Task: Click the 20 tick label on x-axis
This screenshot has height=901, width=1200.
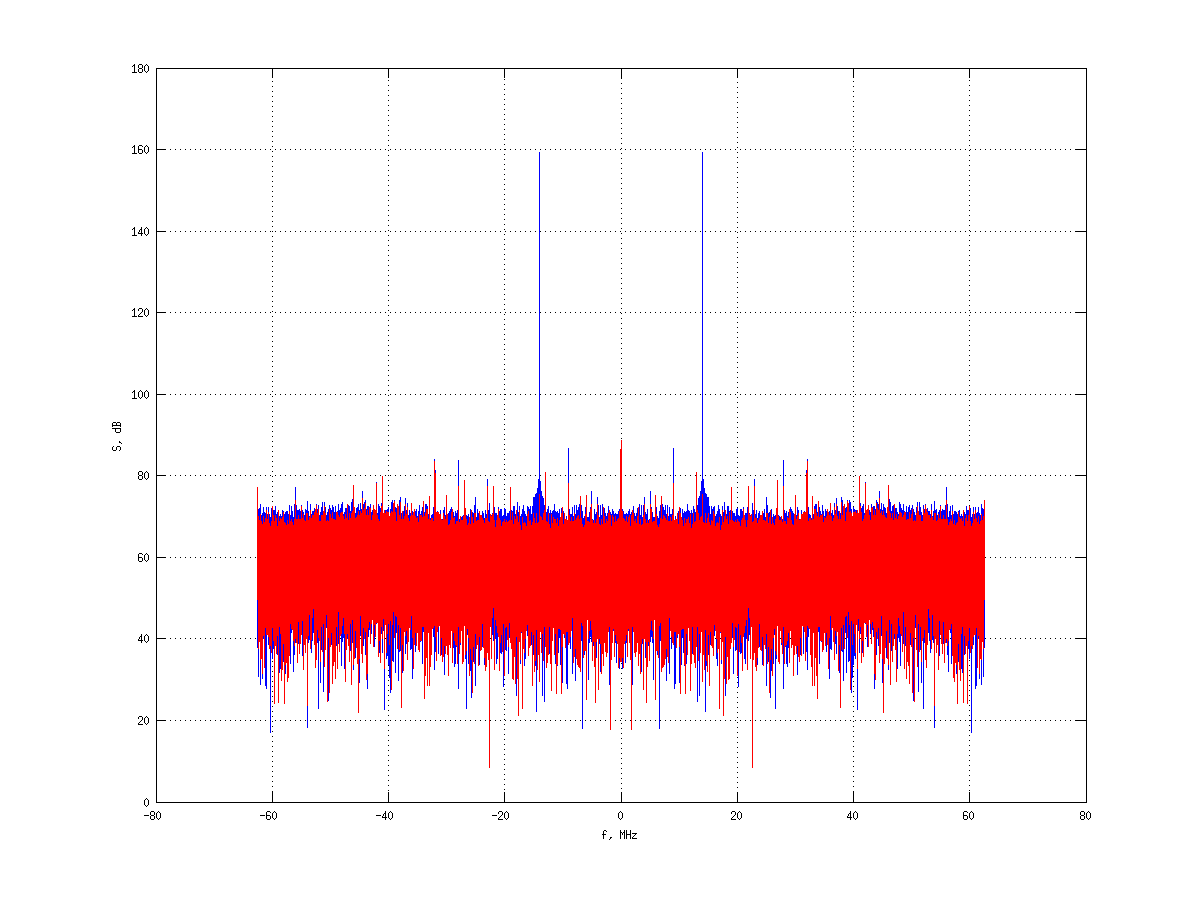Action: pos(737,815)
